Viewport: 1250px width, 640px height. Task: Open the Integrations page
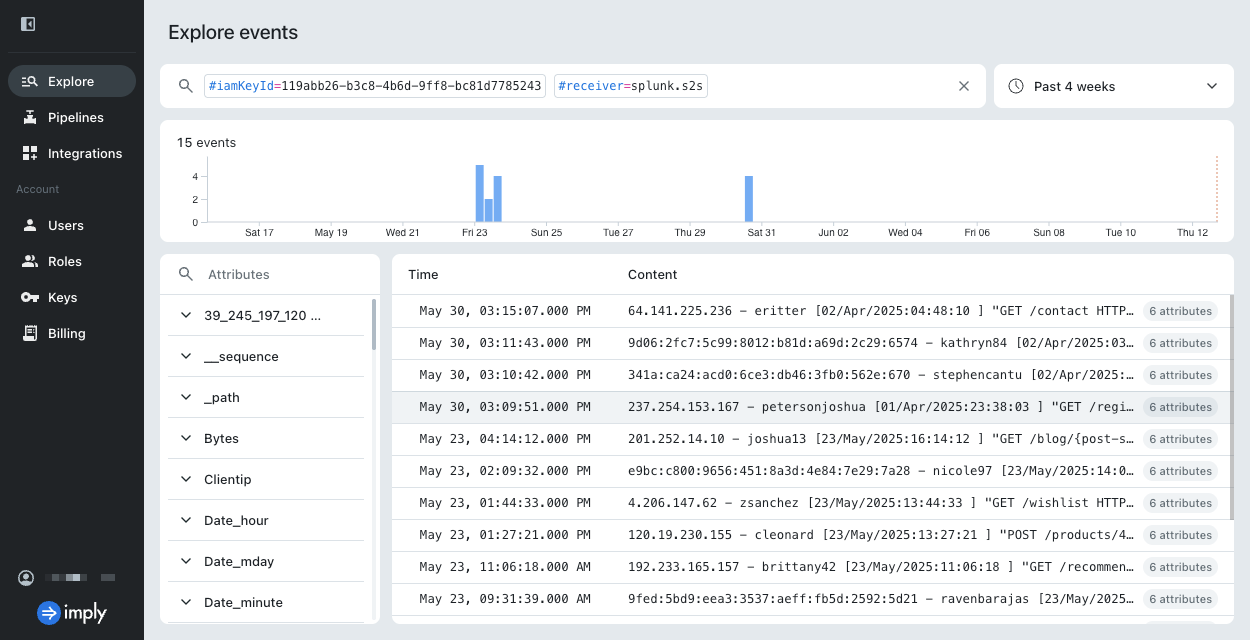pyautogui.click(x=72, y=153)
